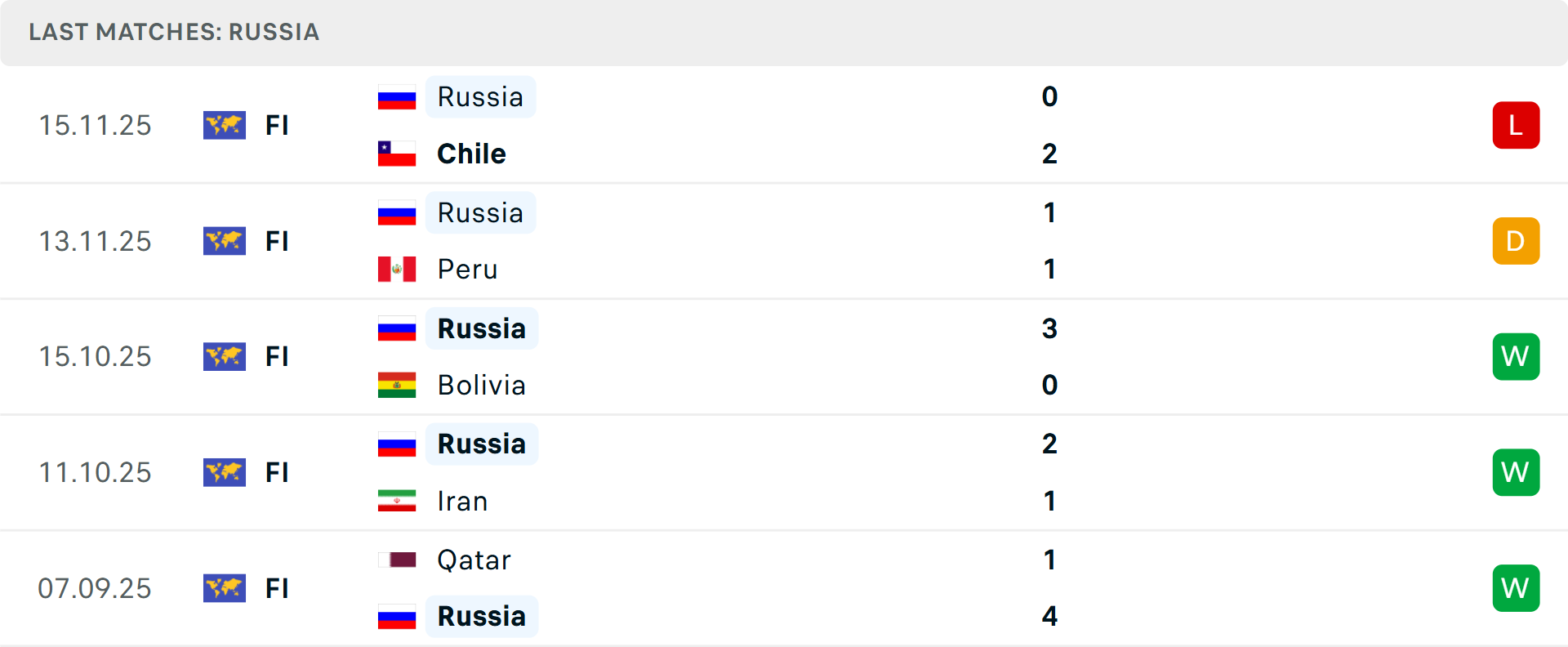Click the Bolivia flag icon
Viewport: 1568px width, 647px height.
click(x=397, y=385)
